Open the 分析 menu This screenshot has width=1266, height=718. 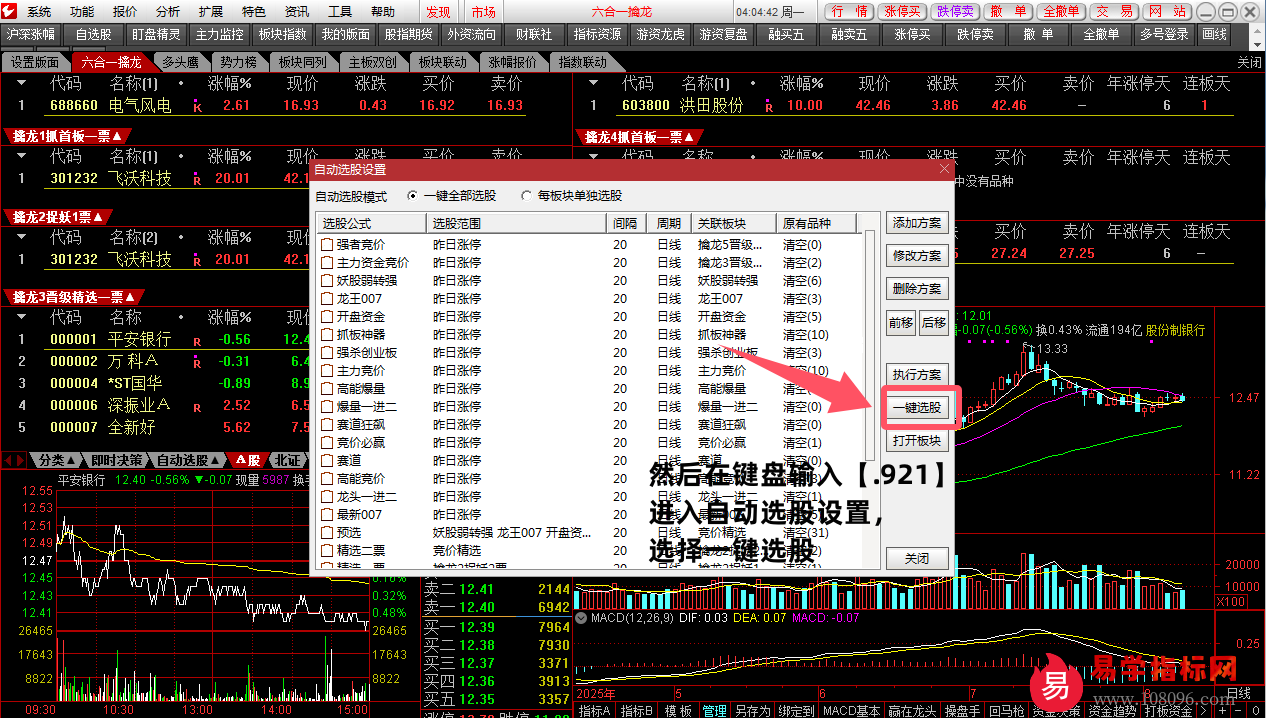[x=168, y=12]
